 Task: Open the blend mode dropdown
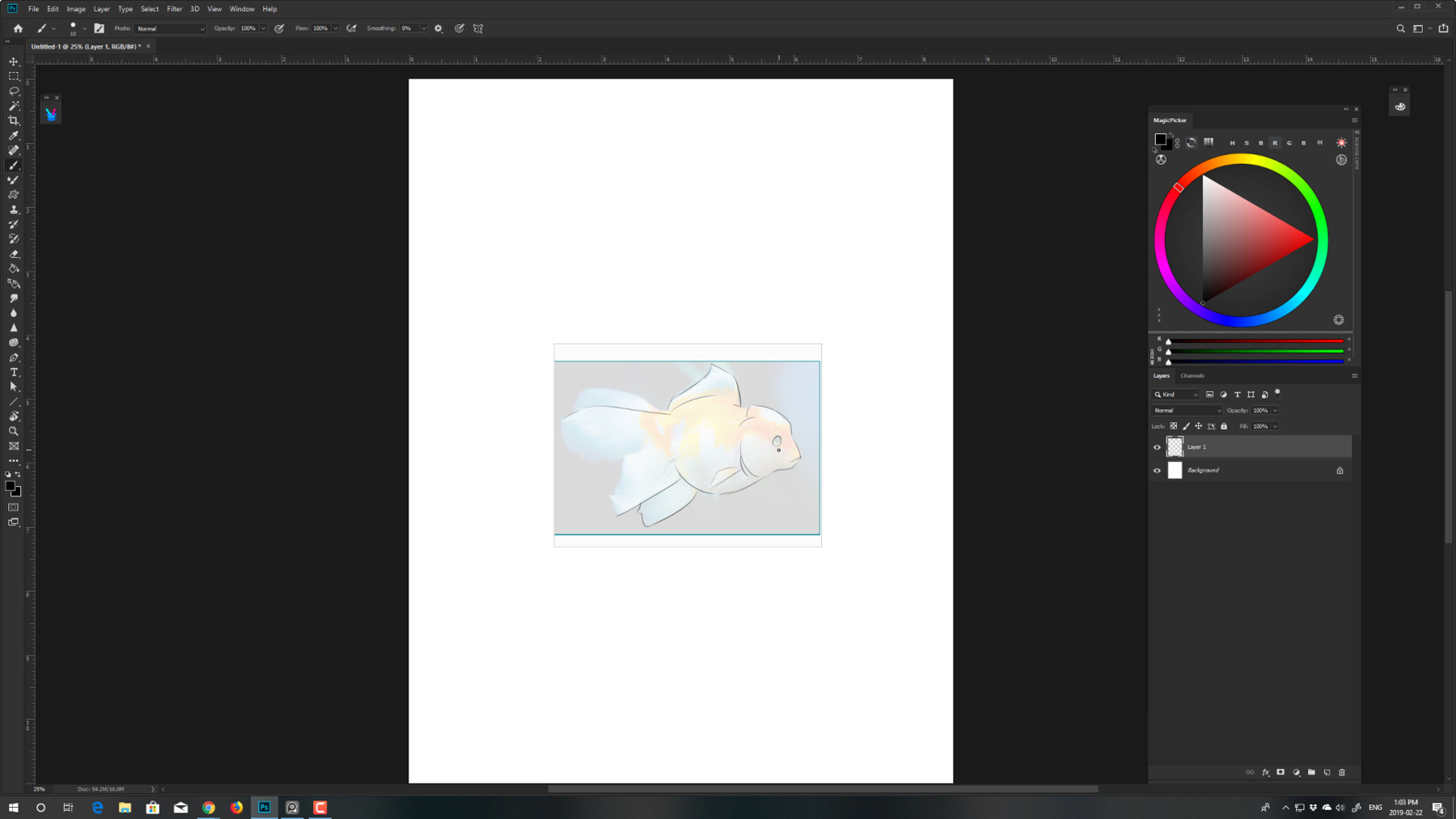click(x=1187, y=411)
